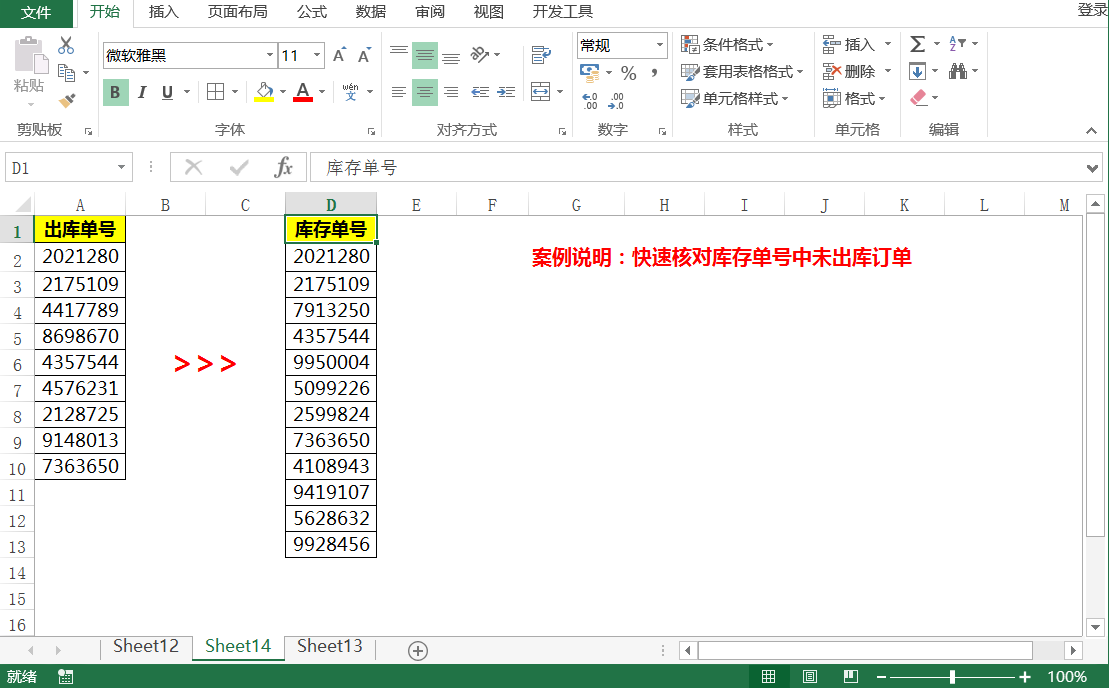This screenshot has height=688, width=1109.
Task: Click the increase indent icon
Action: coord(506,92)
